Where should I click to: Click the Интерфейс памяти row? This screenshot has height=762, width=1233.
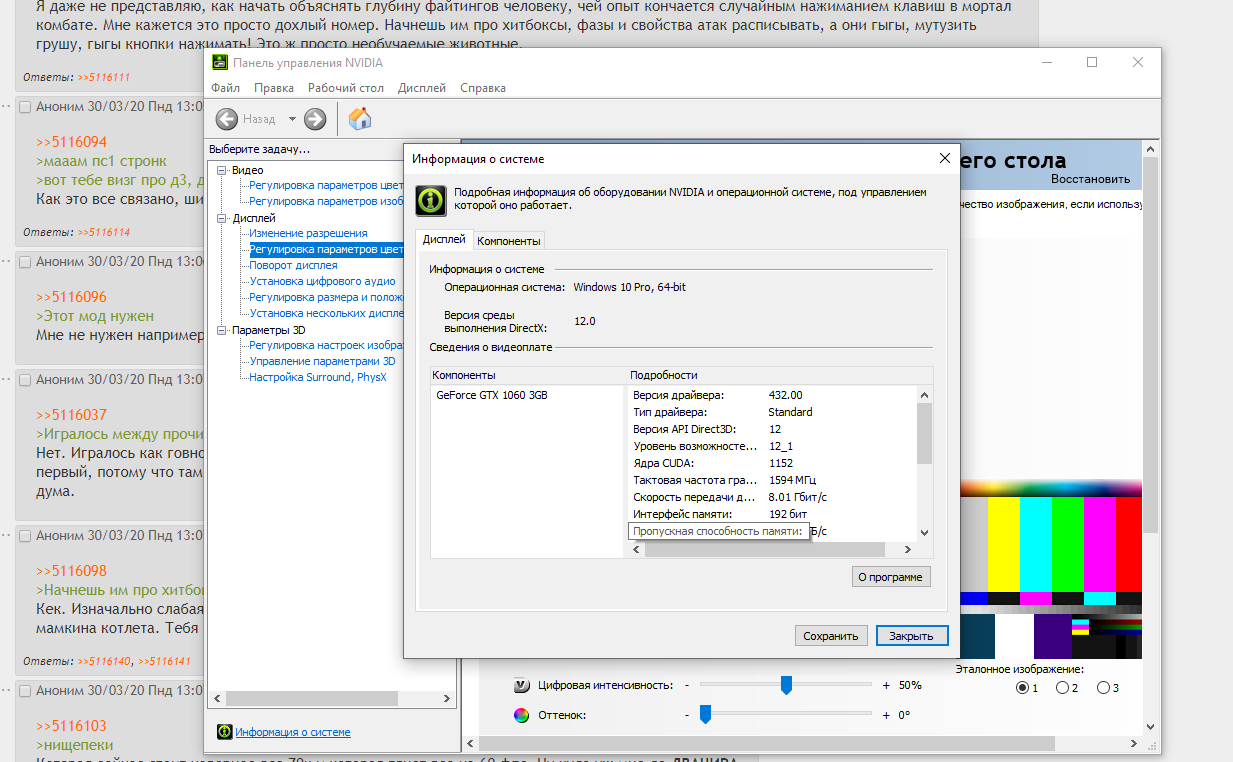pos(772,514)
